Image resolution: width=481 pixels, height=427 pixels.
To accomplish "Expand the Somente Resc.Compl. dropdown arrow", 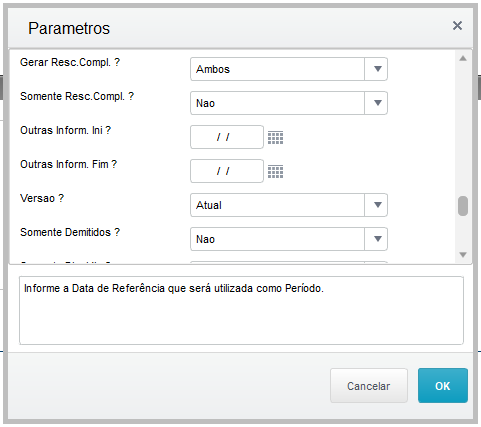I will tap(377, 103).
